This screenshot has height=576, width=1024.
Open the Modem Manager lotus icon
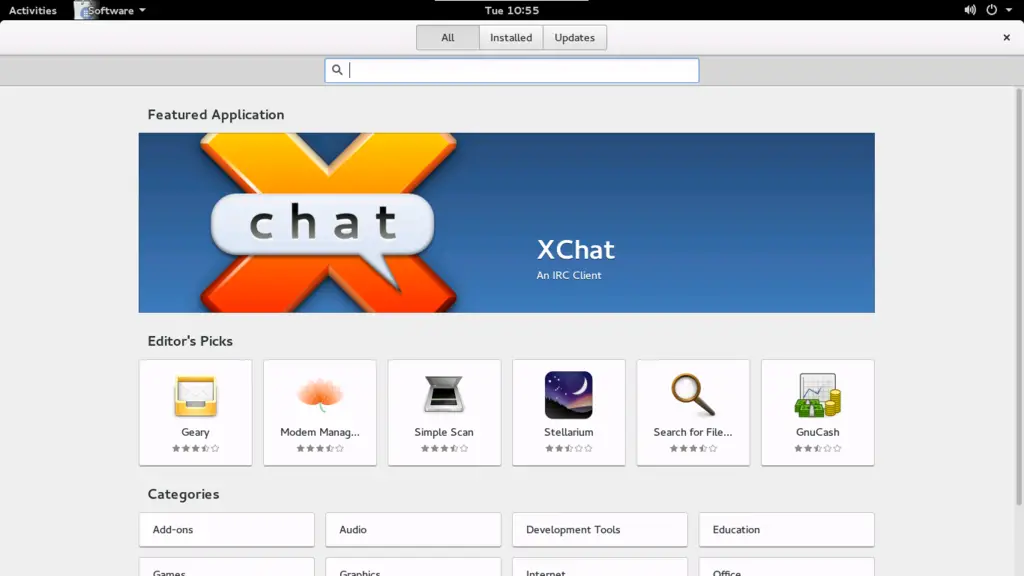320,396
